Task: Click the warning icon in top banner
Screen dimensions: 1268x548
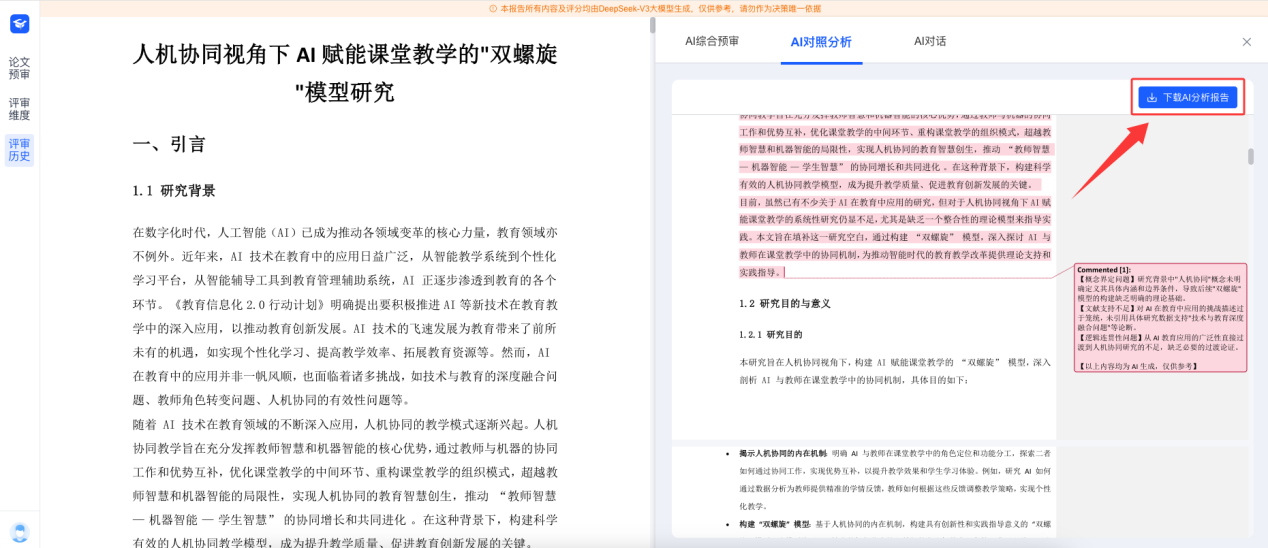Action: point(493,8)
